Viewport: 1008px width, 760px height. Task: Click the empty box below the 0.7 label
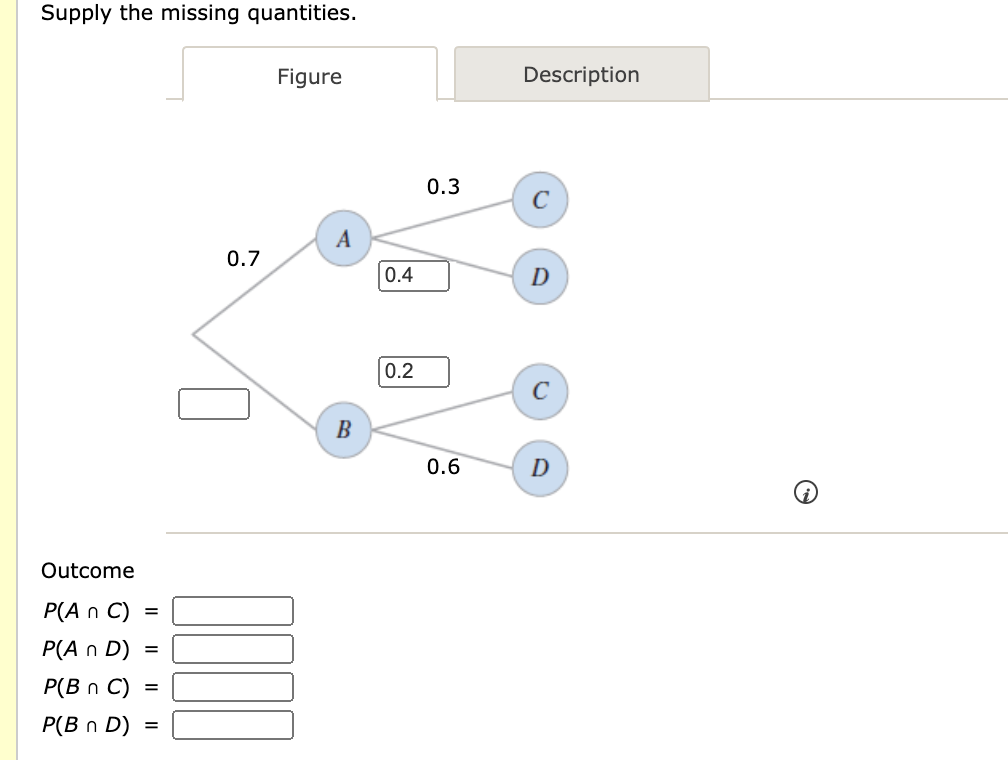click(x=213, y=404)
